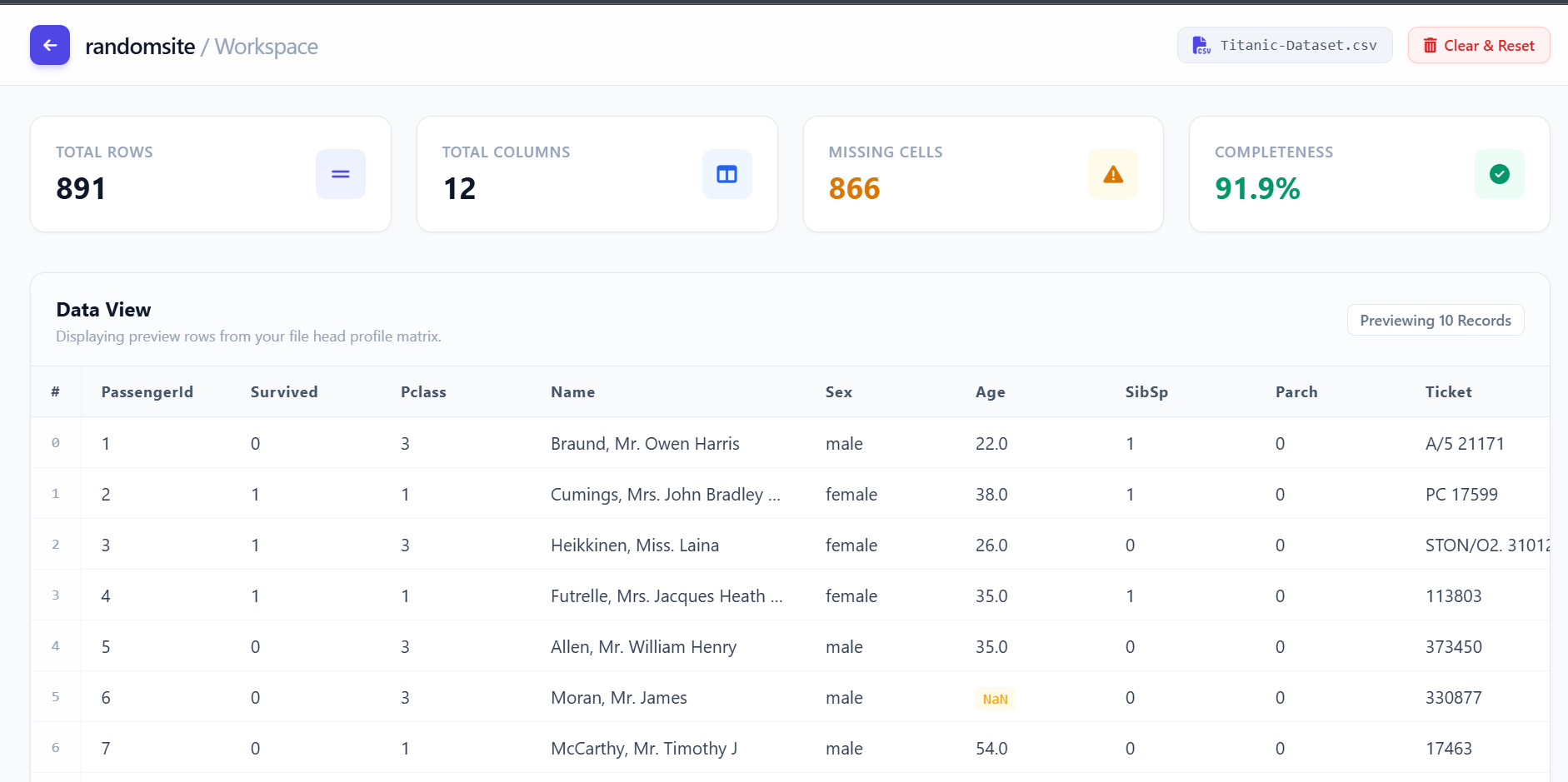Image resolution: width=1568 pixels, height=782 pixels.
Task: Click the PassengerId column header
Action: pos(147,391)
